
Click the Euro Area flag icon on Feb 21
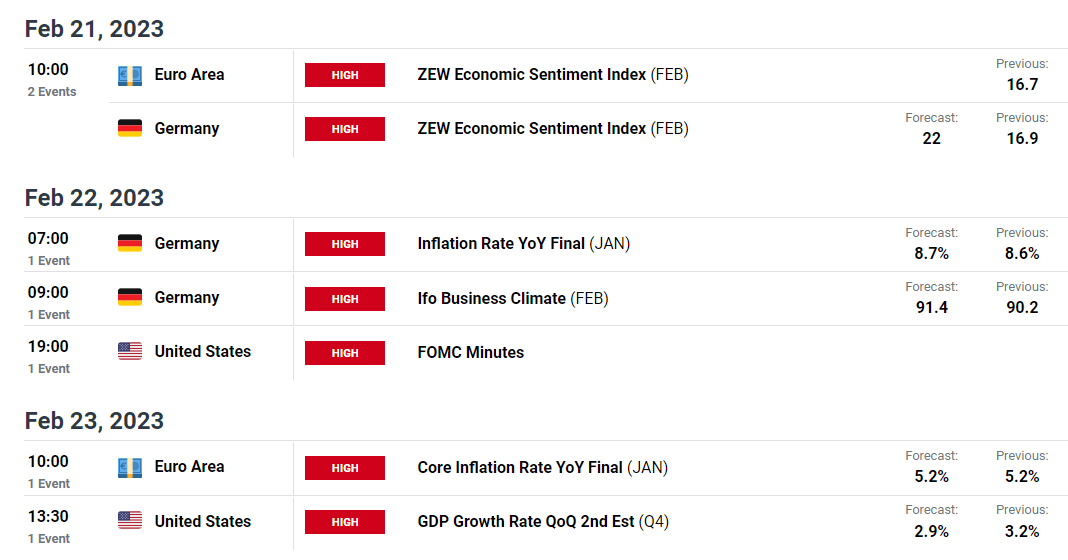pyautogui.click(x=129, y=75)
